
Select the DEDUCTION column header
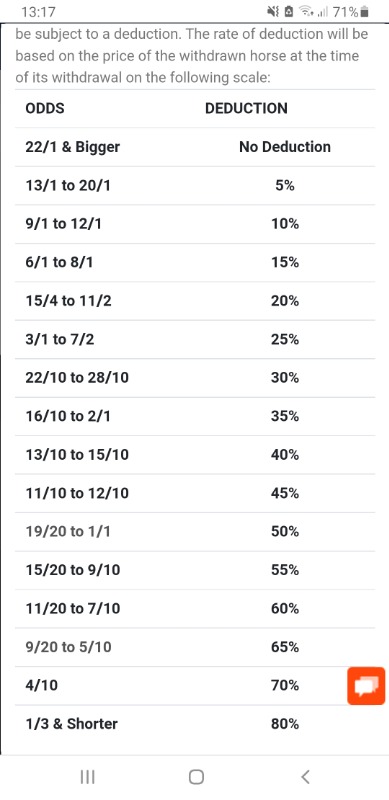tap(246, 108)
